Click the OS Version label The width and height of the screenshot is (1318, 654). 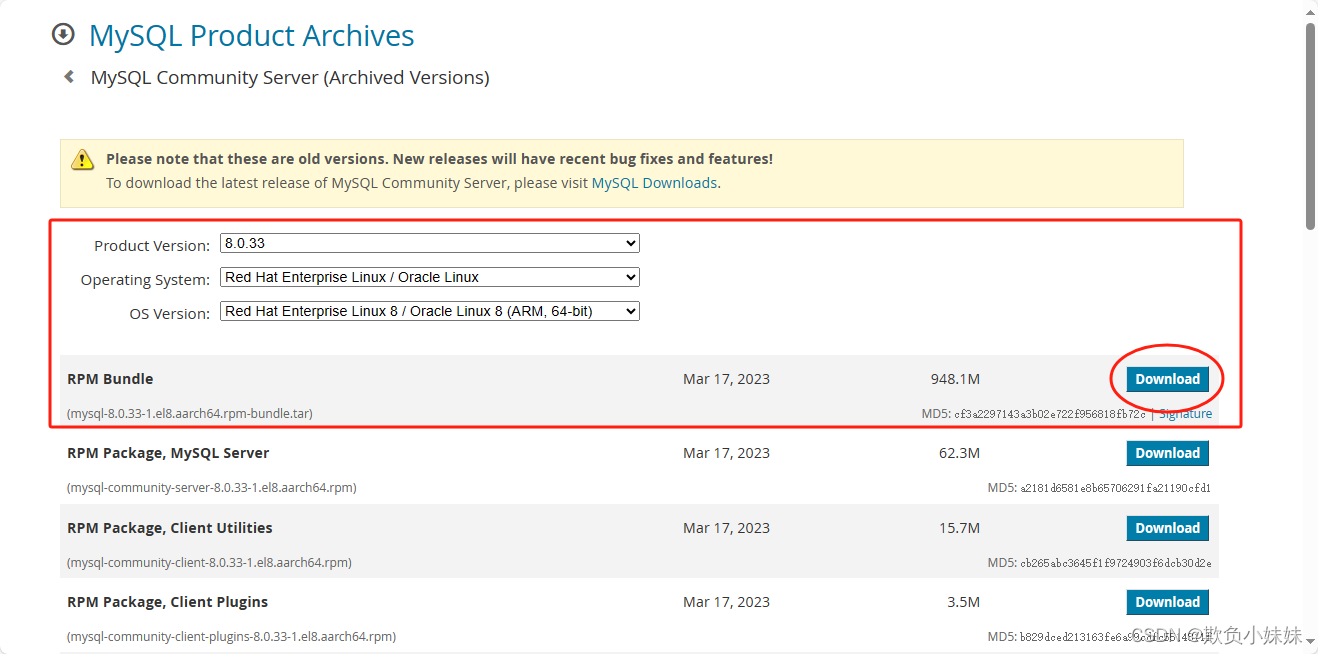click(170, 314)
